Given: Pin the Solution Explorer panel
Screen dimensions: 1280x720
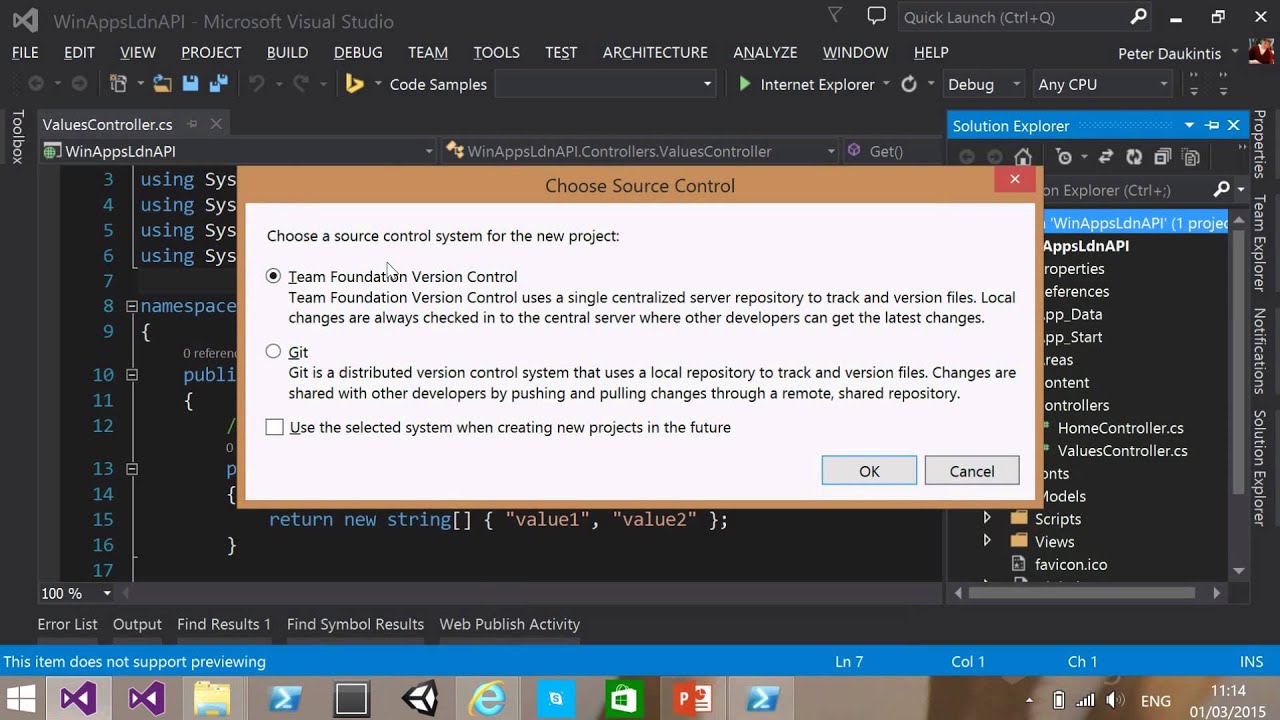Looking at the screenshot, I should click(x=1212, y=125).
